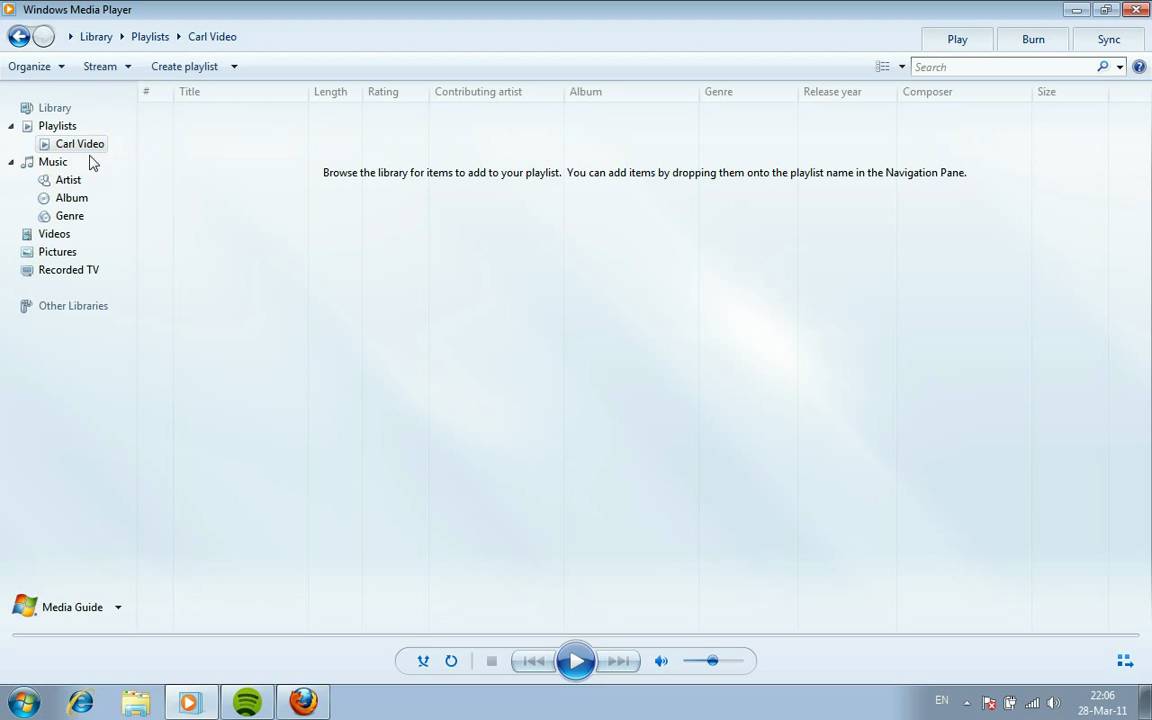Open Windows Explorer from the taskbar

tap(136, 702)
